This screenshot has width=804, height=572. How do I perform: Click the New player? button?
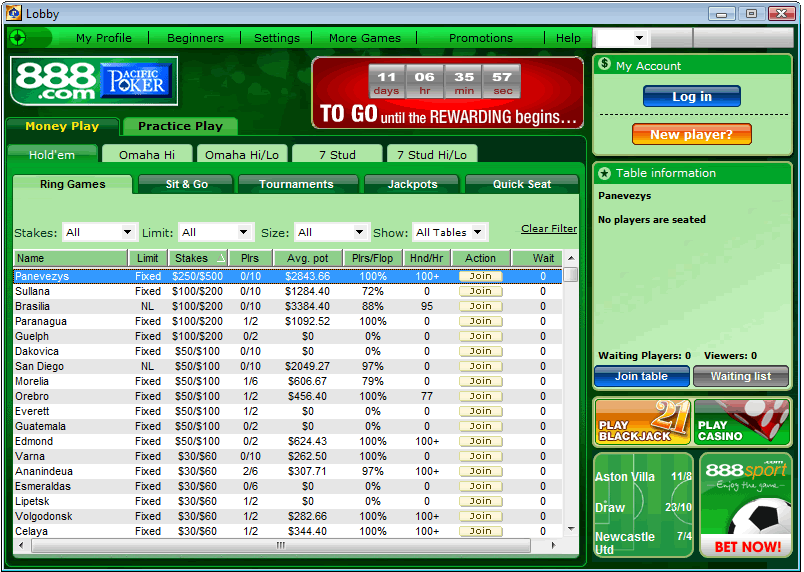coord(692,134)
